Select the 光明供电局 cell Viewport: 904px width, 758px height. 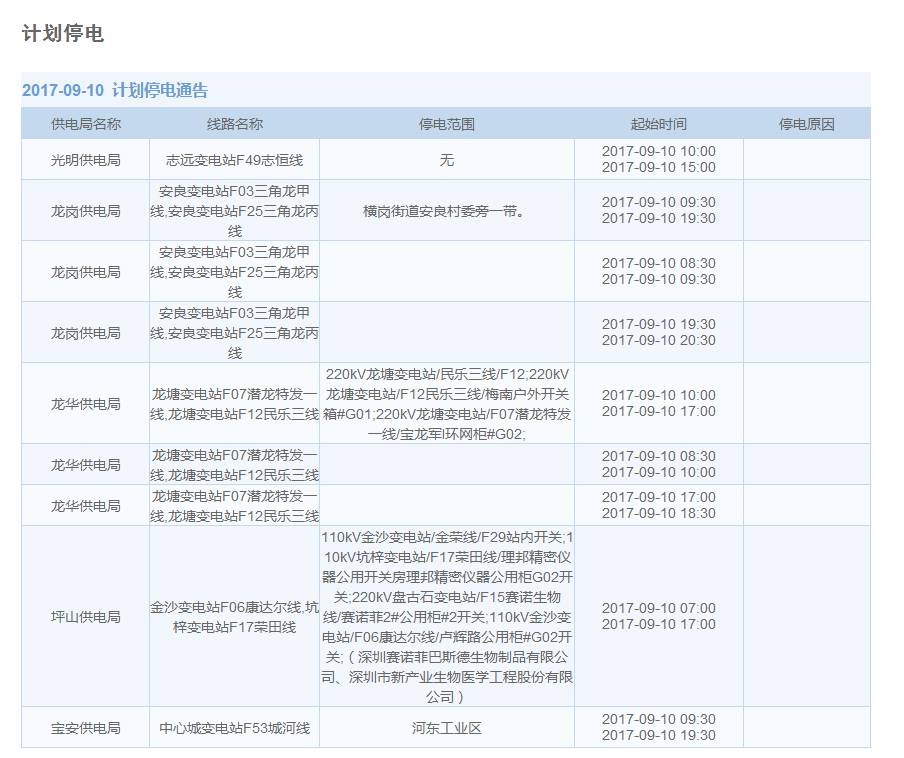(x=86, y=160)
